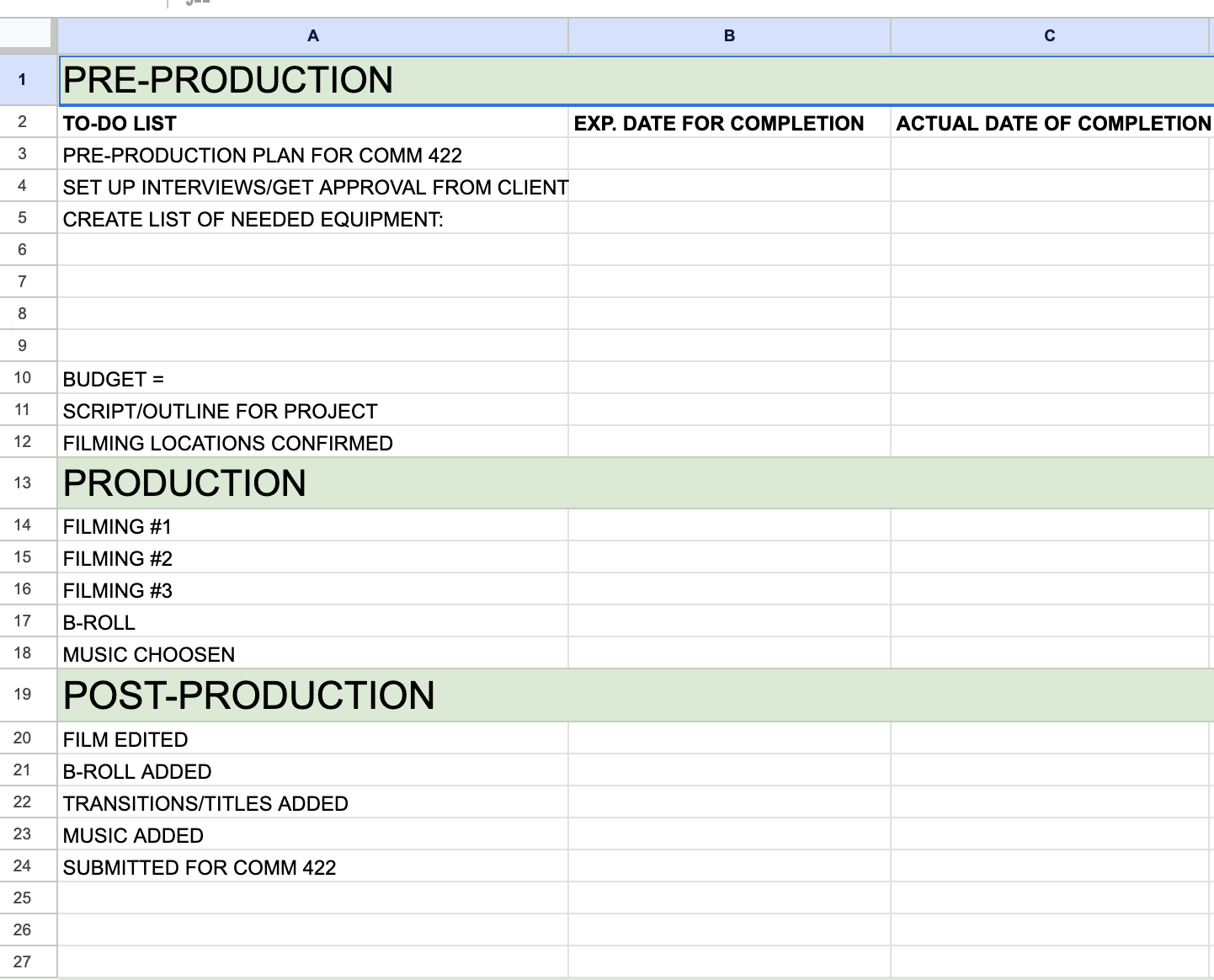The height and width of the screenshot is (980, 1214).
Task: Select column A header
Action: pos(312,35)
